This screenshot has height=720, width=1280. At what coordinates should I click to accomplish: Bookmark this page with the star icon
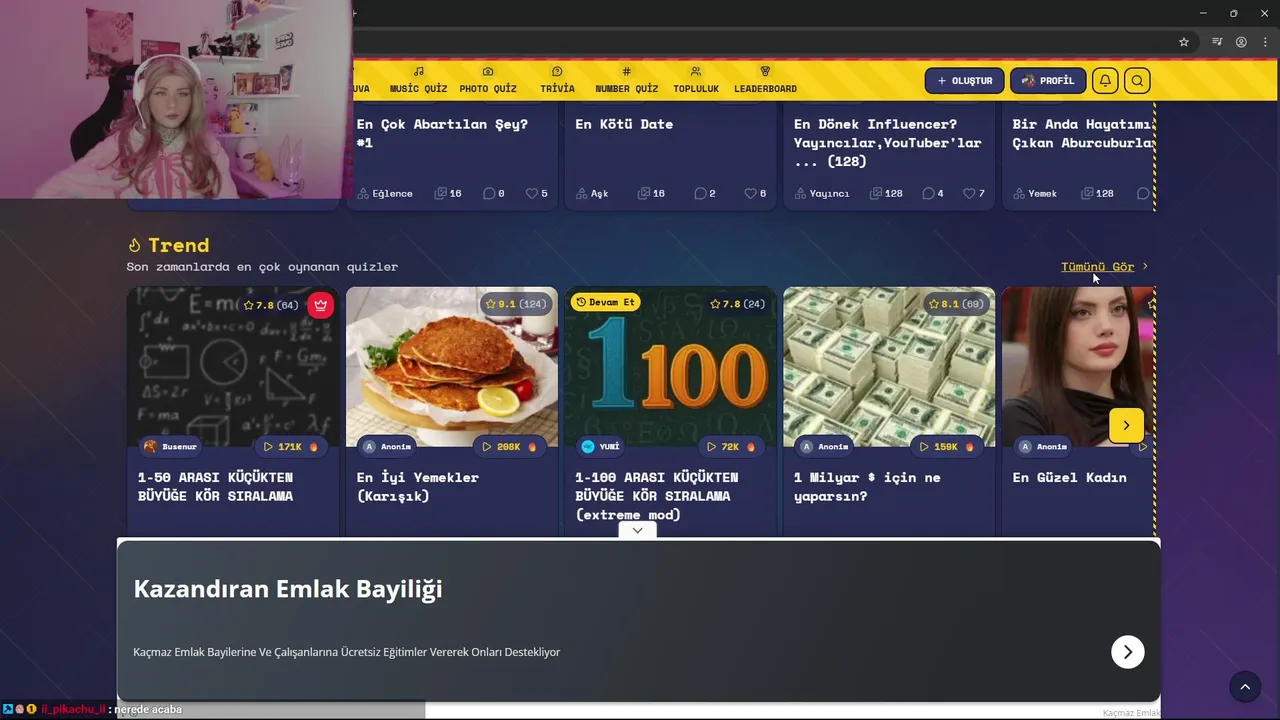pos(1184,42)
